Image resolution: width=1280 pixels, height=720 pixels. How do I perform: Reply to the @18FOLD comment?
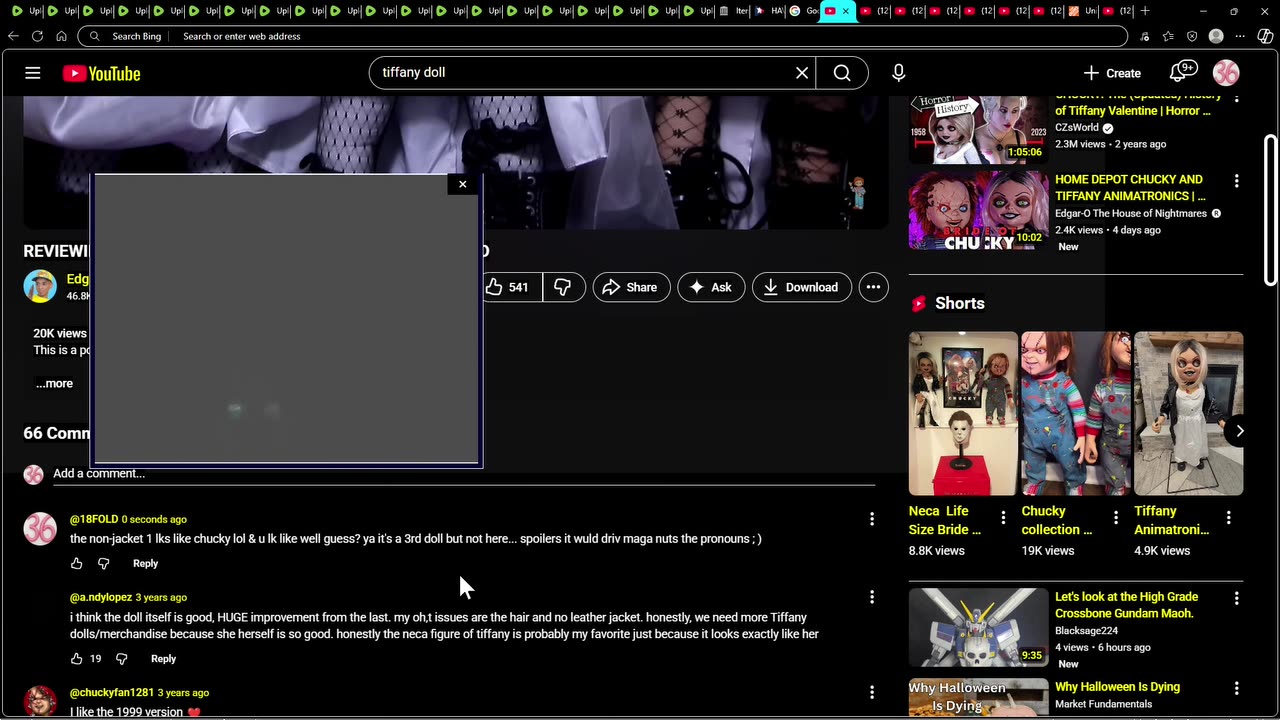[145, 564]
